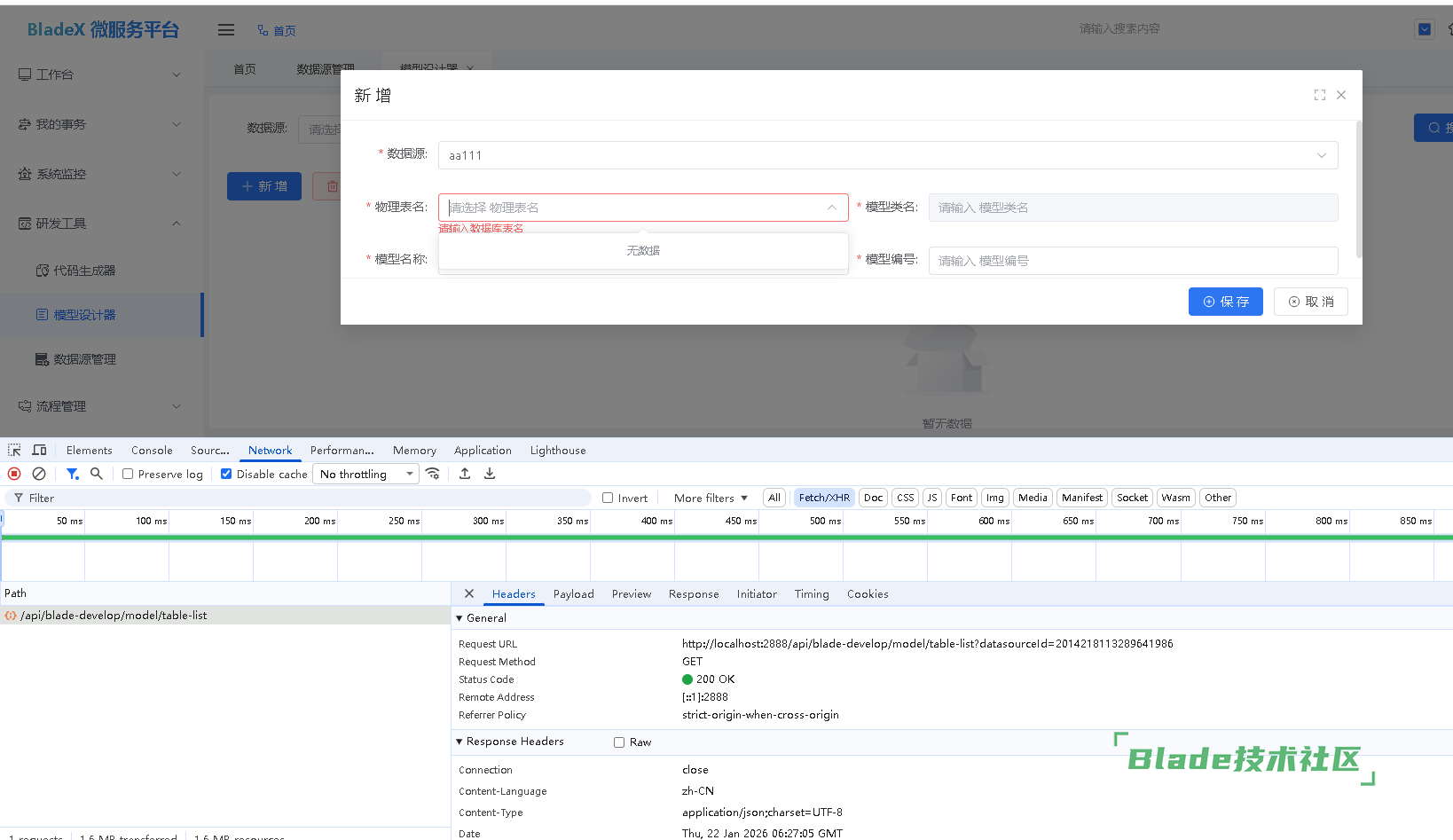Click the 保存 button
The height and width of the screenshot is (840, 1453).
point(1225,302)
